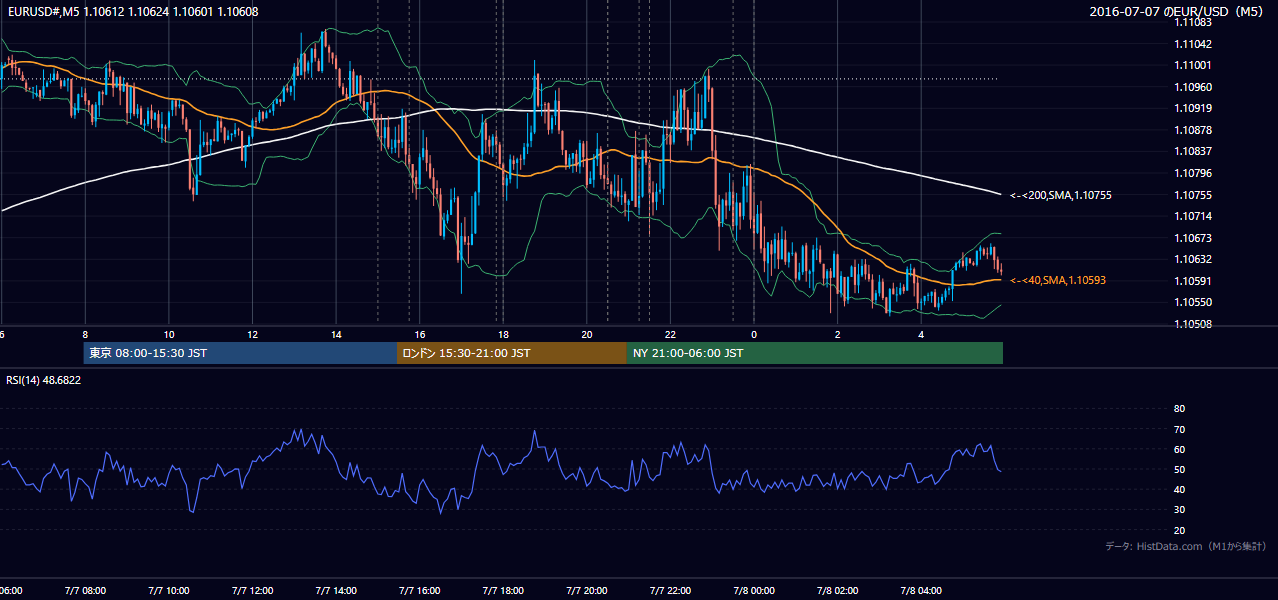Click the RSI(14) 48.6822 indicator label
The height and width of the screenshot is (600, 1278).
[44, 380]
